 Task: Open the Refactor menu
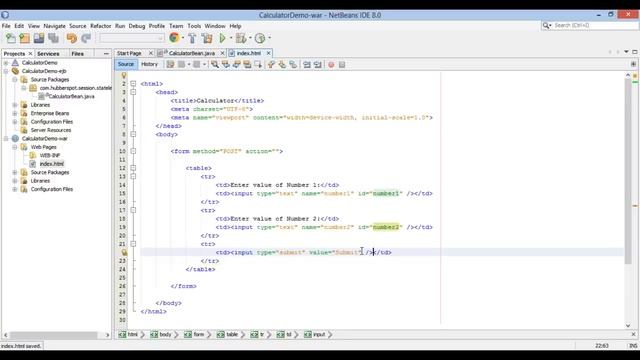[100, 26]
